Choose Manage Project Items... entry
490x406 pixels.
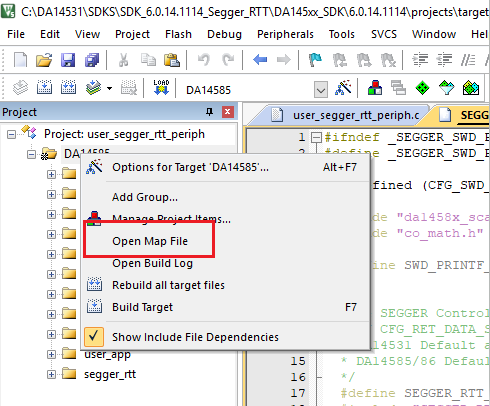pos(226,219)
